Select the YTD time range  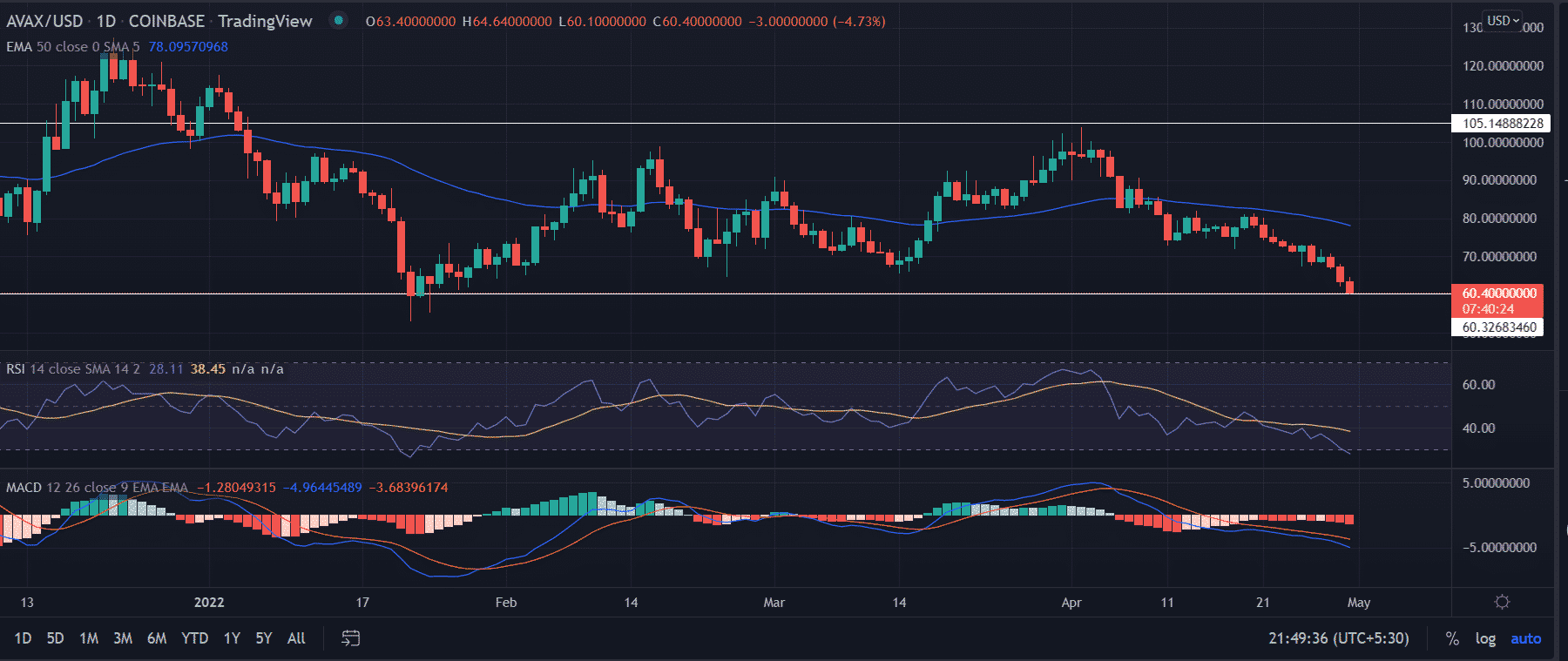point(194,638)
